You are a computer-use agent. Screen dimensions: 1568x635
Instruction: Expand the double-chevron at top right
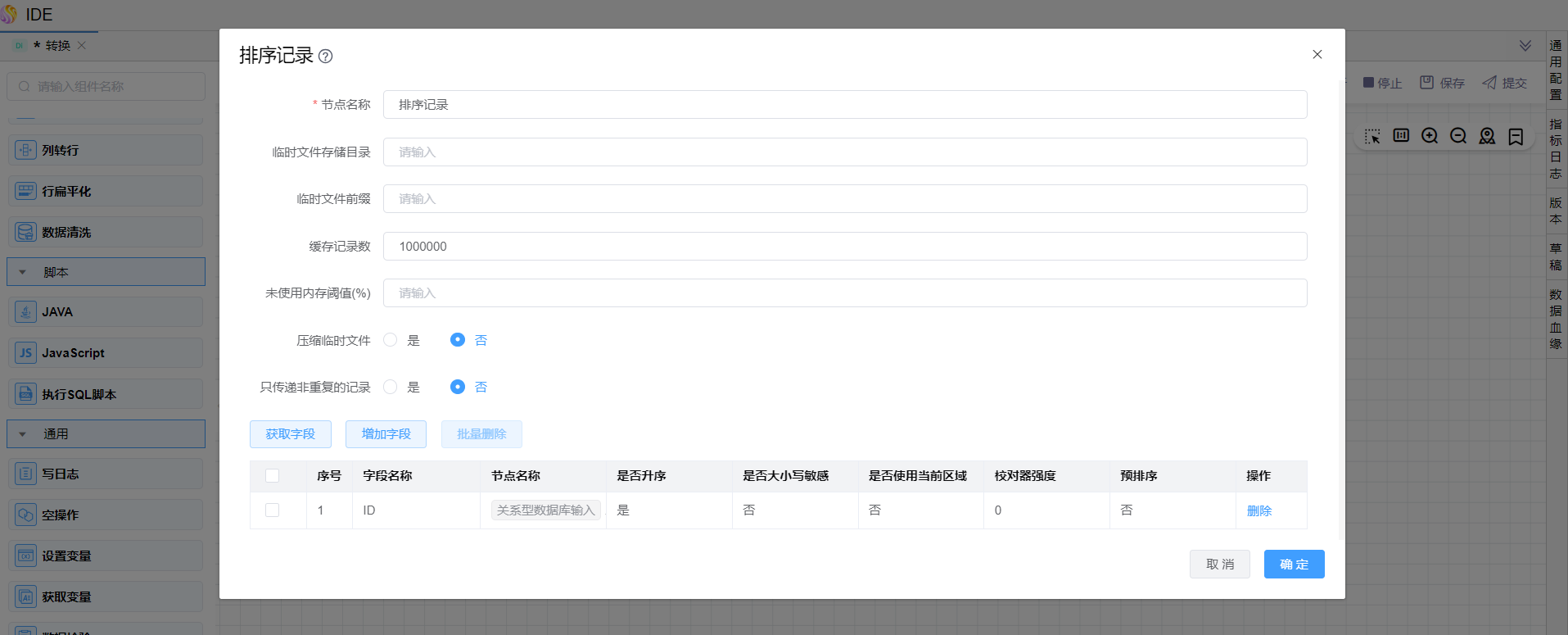click(1525, 46)
